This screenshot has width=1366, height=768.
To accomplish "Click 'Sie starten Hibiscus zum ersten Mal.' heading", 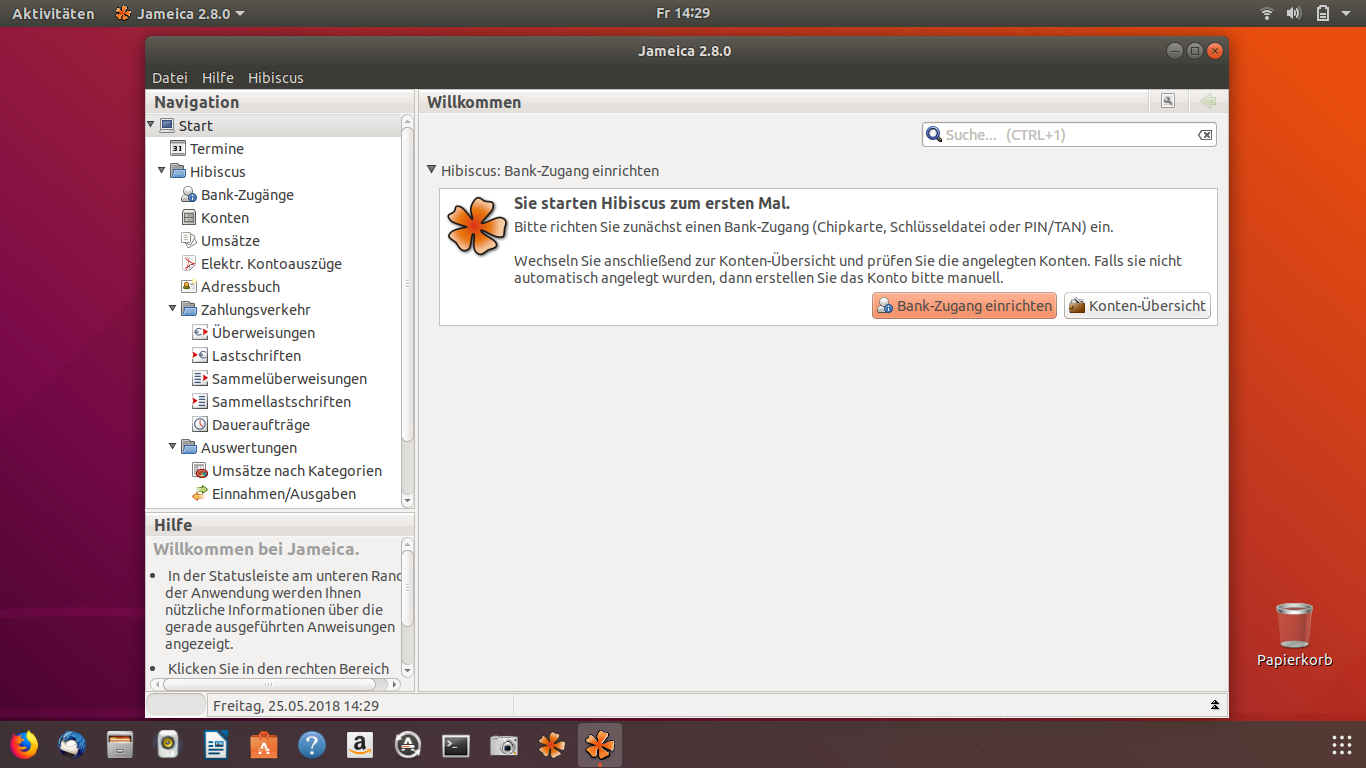I will (652, 204).
